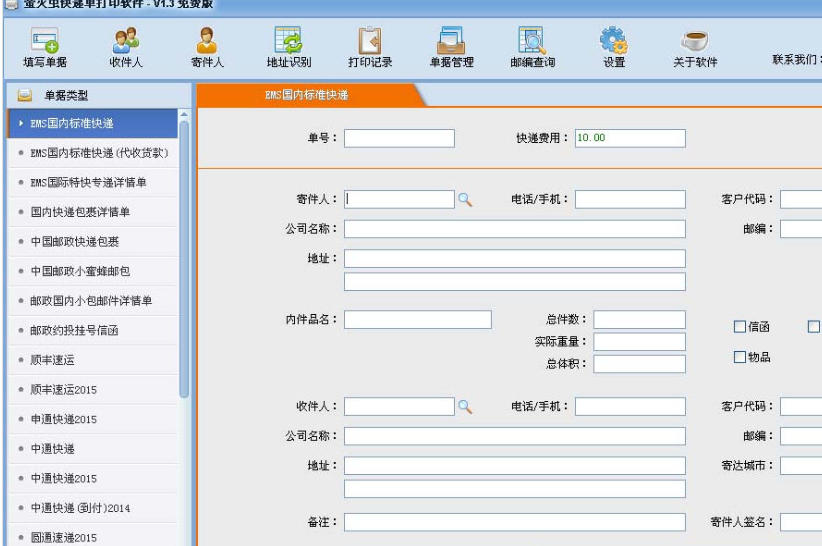Focus the recipient 电话/手机 field
The image size is (822, 546).
(630, 407)
